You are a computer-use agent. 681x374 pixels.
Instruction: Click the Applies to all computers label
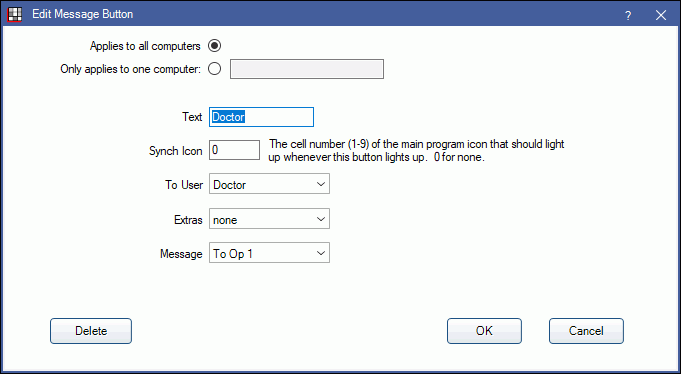pos(145,46)
